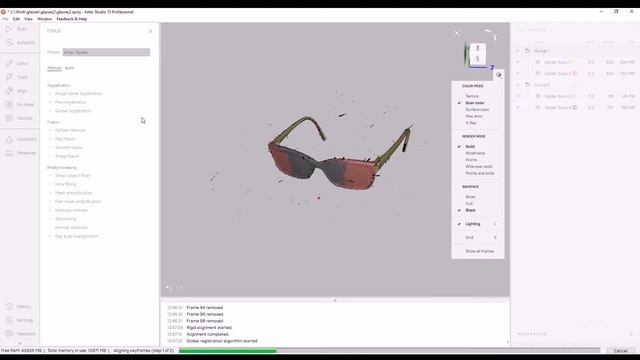Open the Edit menu
This screenshot has width=640, height=360.
16,19
